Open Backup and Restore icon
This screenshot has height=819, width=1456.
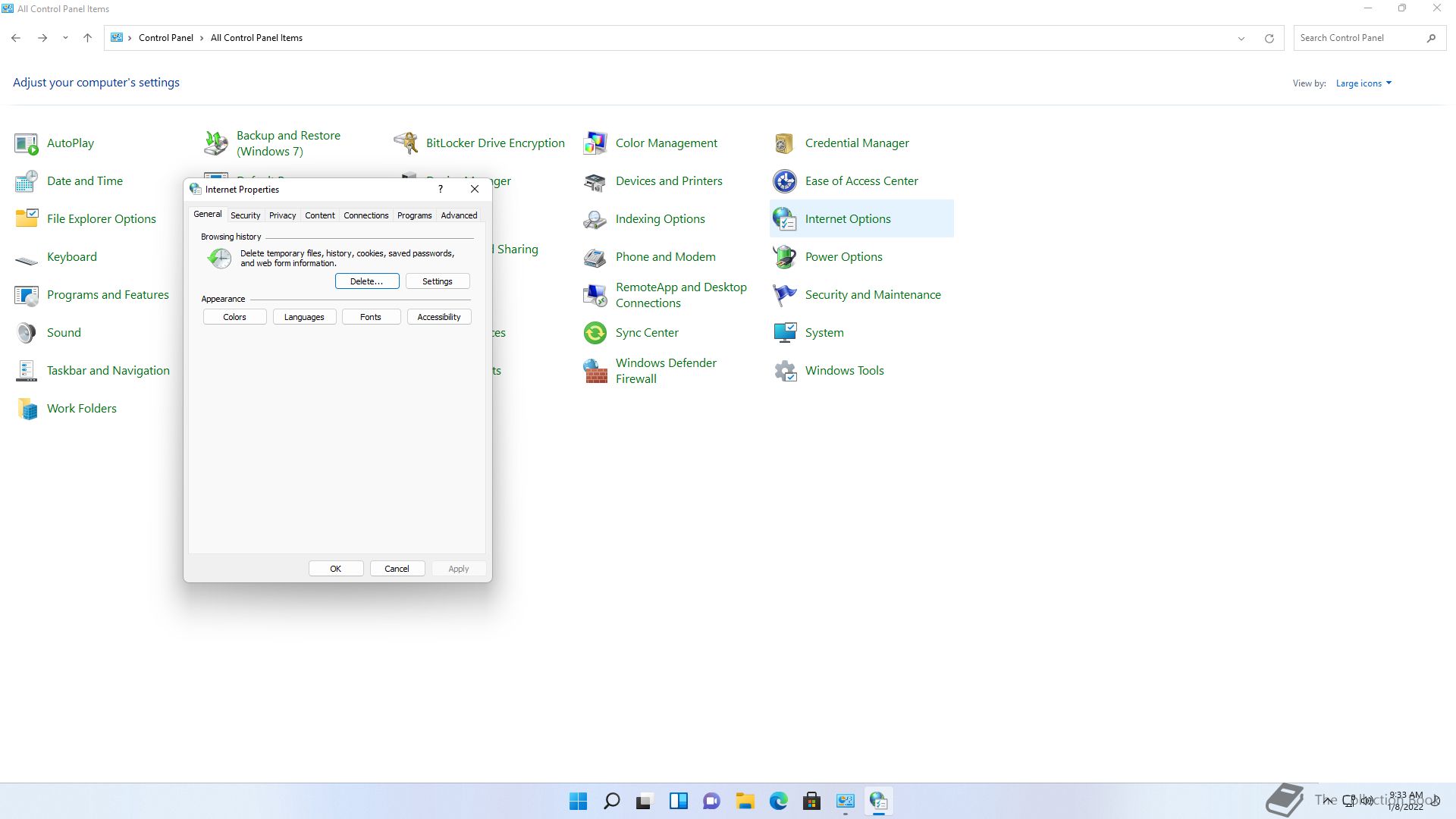[216, 143]
